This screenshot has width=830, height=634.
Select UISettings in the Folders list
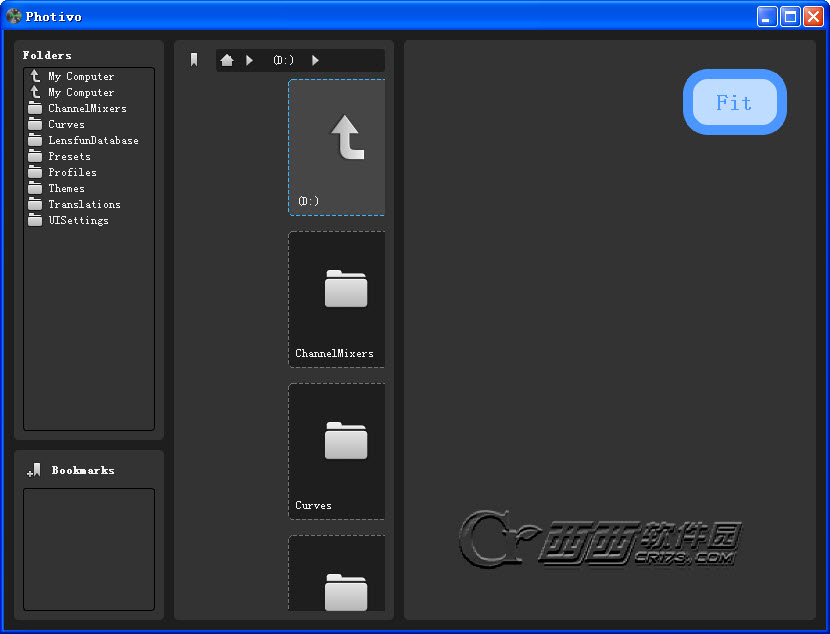[89, 220]
